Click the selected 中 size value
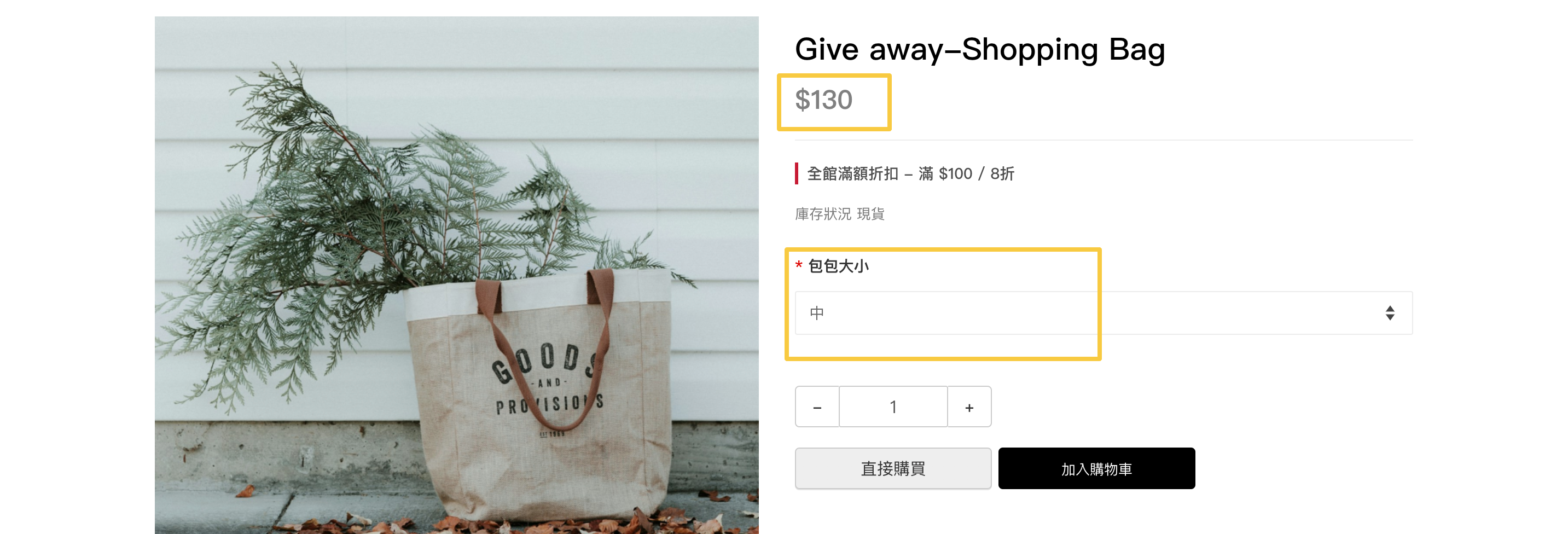 click(x=816, y=313)
